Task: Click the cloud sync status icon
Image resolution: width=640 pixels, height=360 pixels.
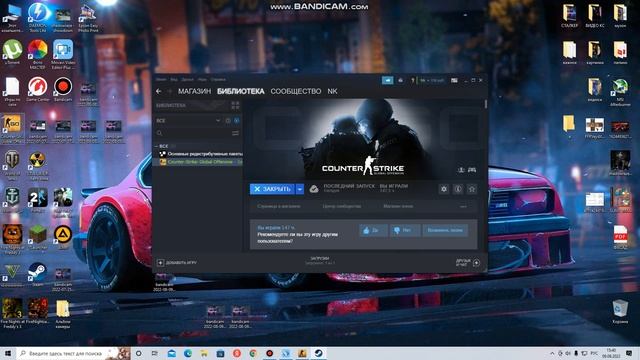Action: (313, 189)
